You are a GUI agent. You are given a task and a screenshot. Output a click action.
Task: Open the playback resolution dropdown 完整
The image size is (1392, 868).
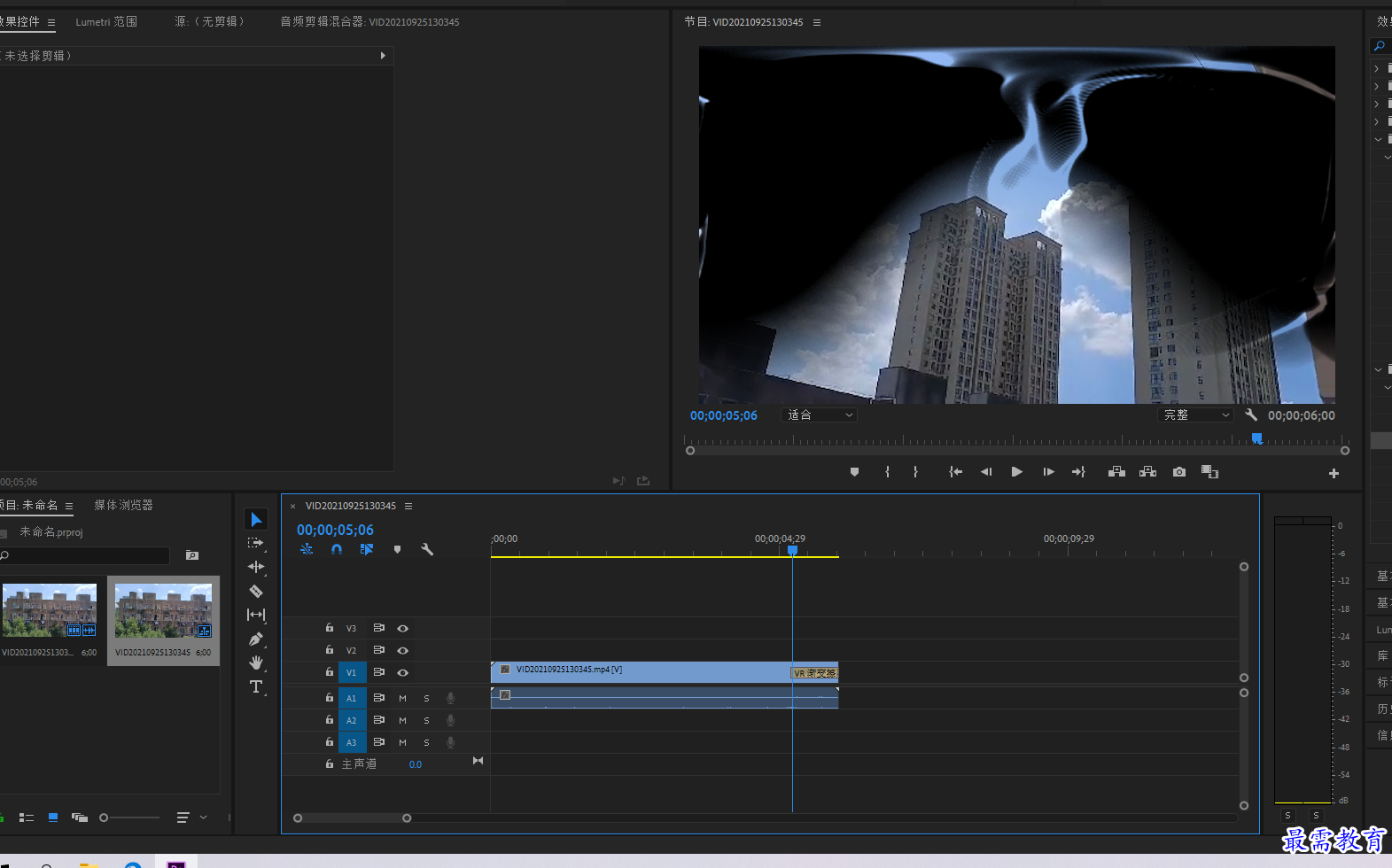point(1195,415)
